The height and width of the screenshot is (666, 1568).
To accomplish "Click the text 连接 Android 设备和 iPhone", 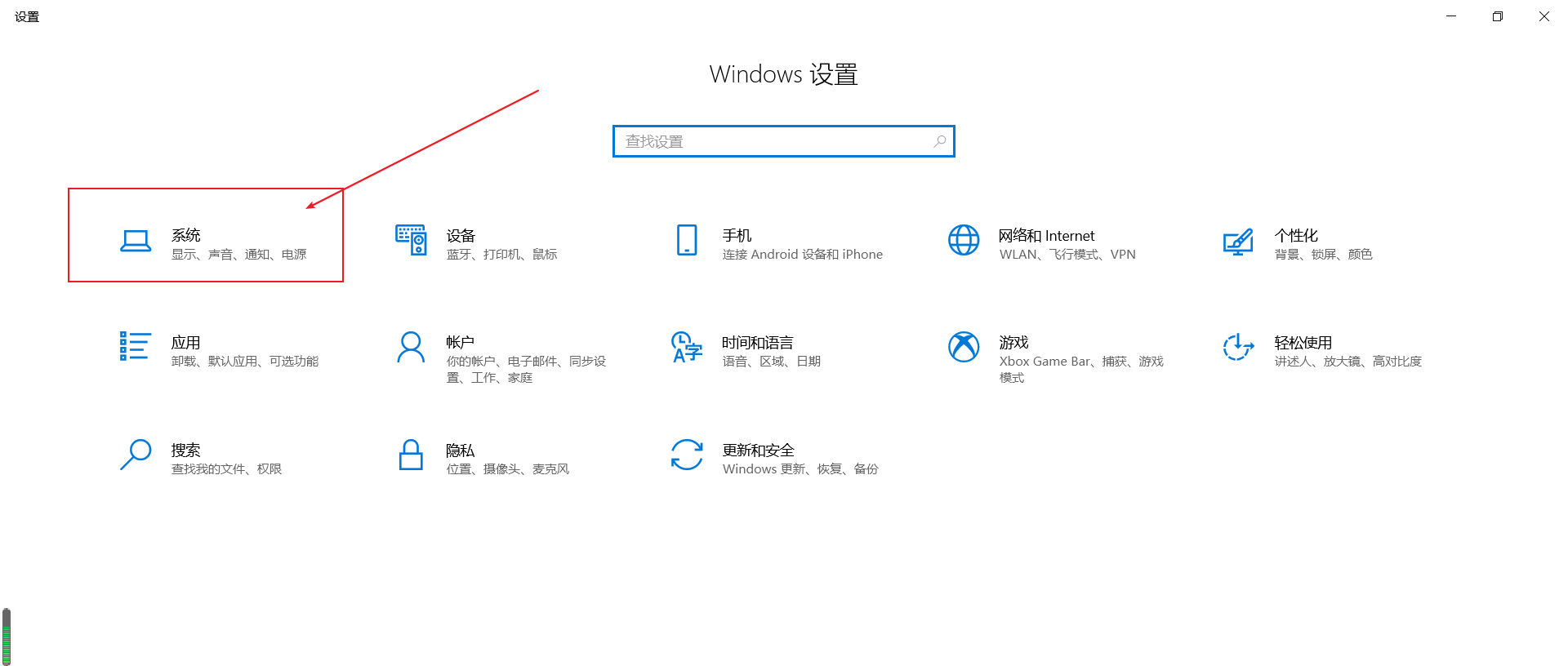I will [802, 255].
